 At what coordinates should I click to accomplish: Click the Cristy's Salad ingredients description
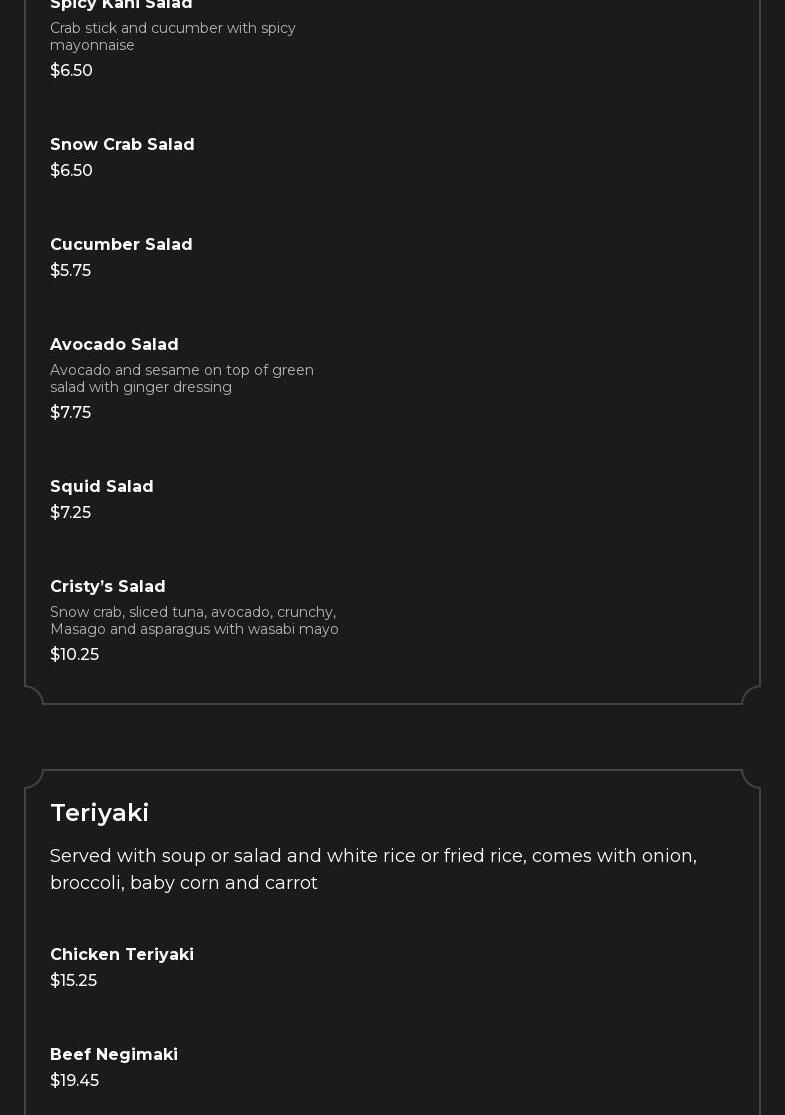(x=194, y=621)
